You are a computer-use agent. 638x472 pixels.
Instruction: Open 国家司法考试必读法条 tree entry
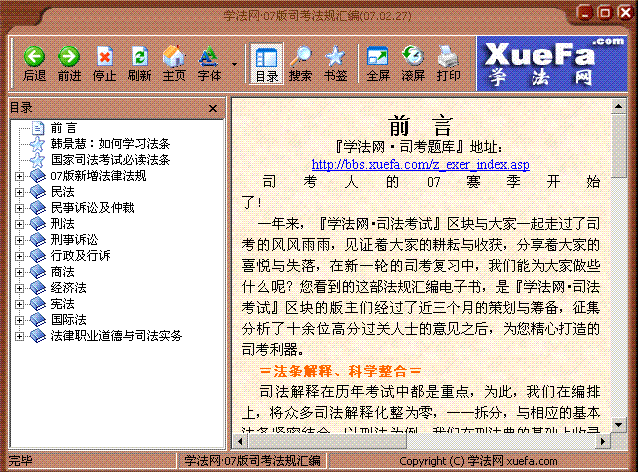[x=110, y=160]
